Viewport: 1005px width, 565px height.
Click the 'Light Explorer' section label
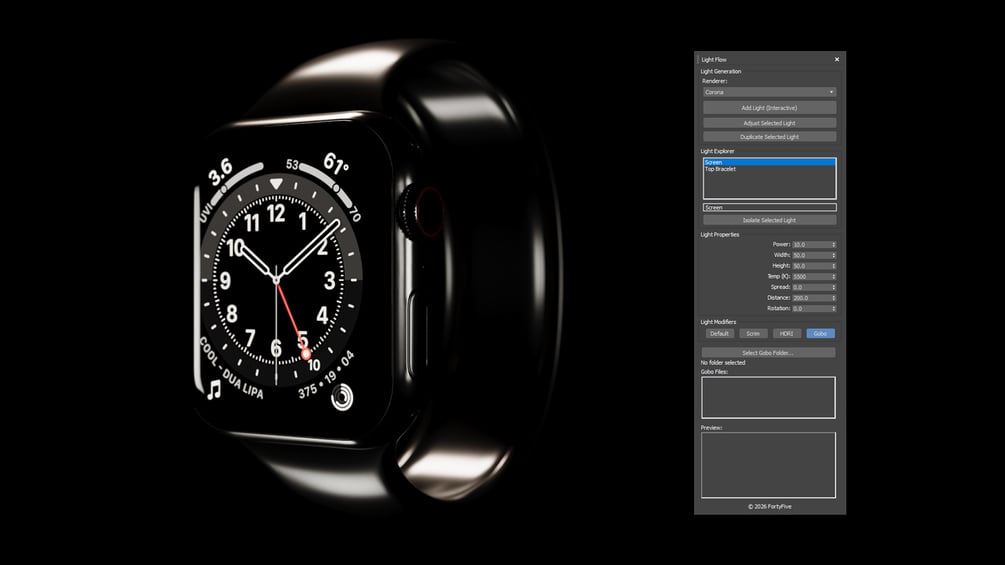click(x=717, y=151)
